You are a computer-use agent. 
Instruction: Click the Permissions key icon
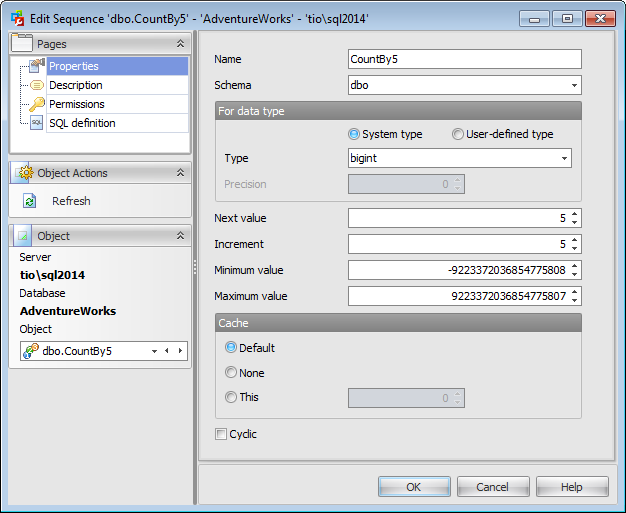pos(37,104)
